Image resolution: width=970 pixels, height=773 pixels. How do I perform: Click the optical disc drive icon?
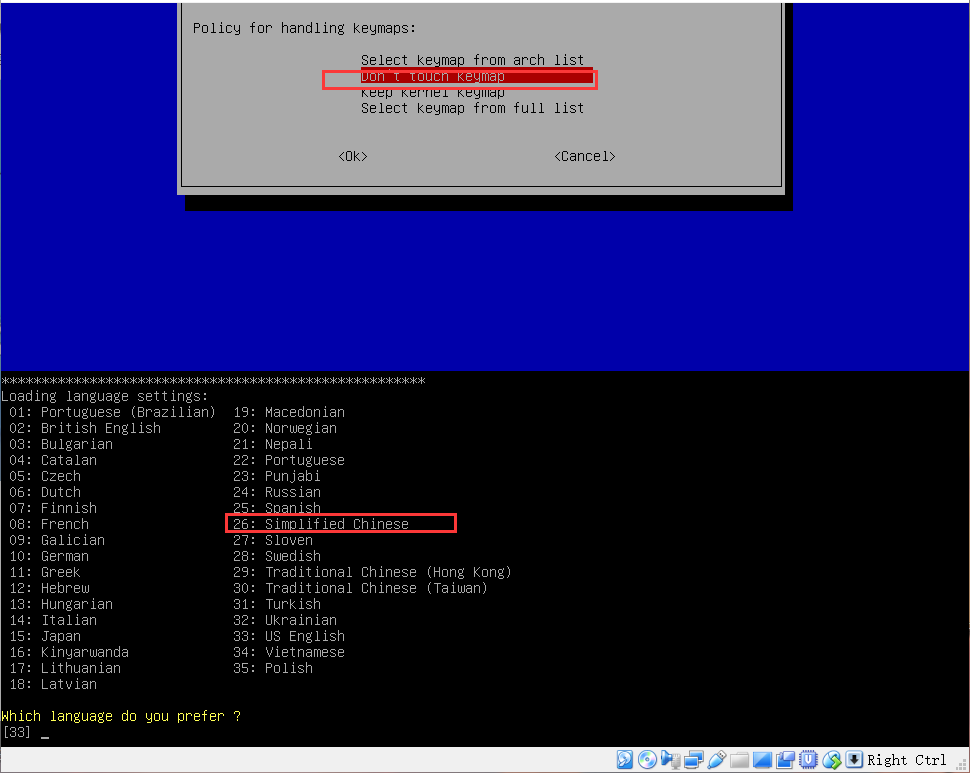pos(647,759)
